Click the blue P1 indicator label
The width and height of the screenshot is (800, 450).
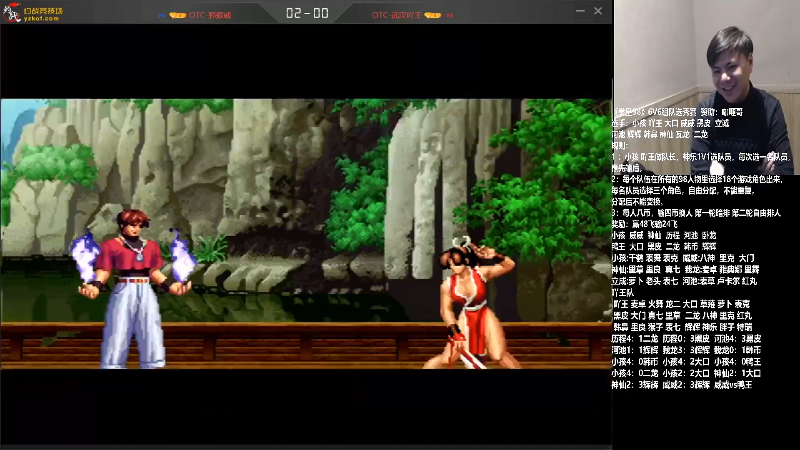(x=162, y=16)
